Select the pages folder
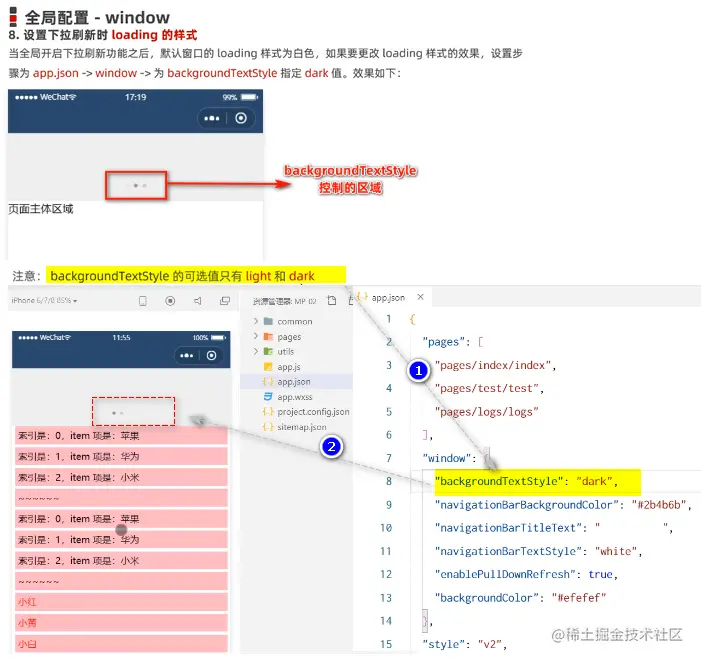The width and height of the screenshot is (701, 661). tap(289, 337)
